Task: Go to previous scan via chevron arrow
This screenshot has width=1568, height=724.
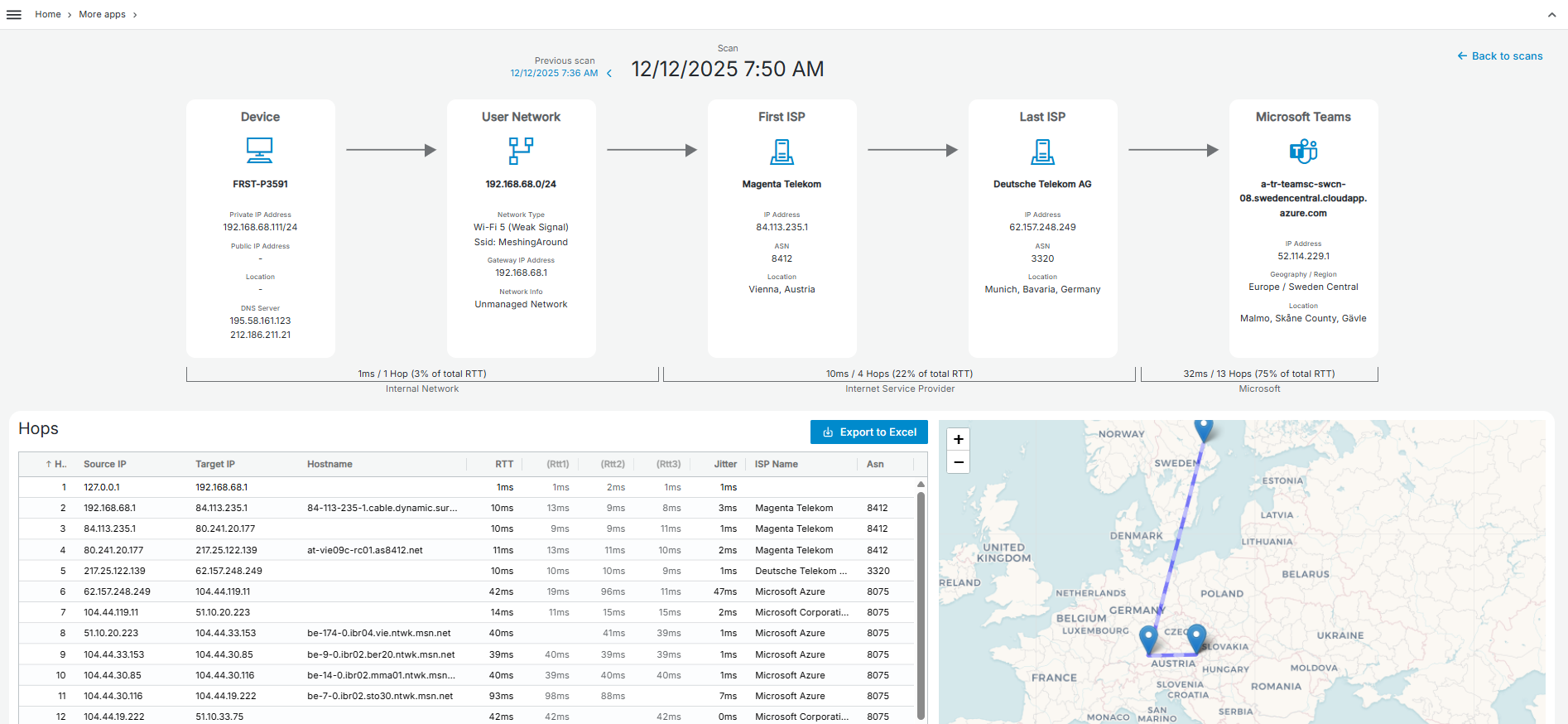Action: click(x=609, y=74)
